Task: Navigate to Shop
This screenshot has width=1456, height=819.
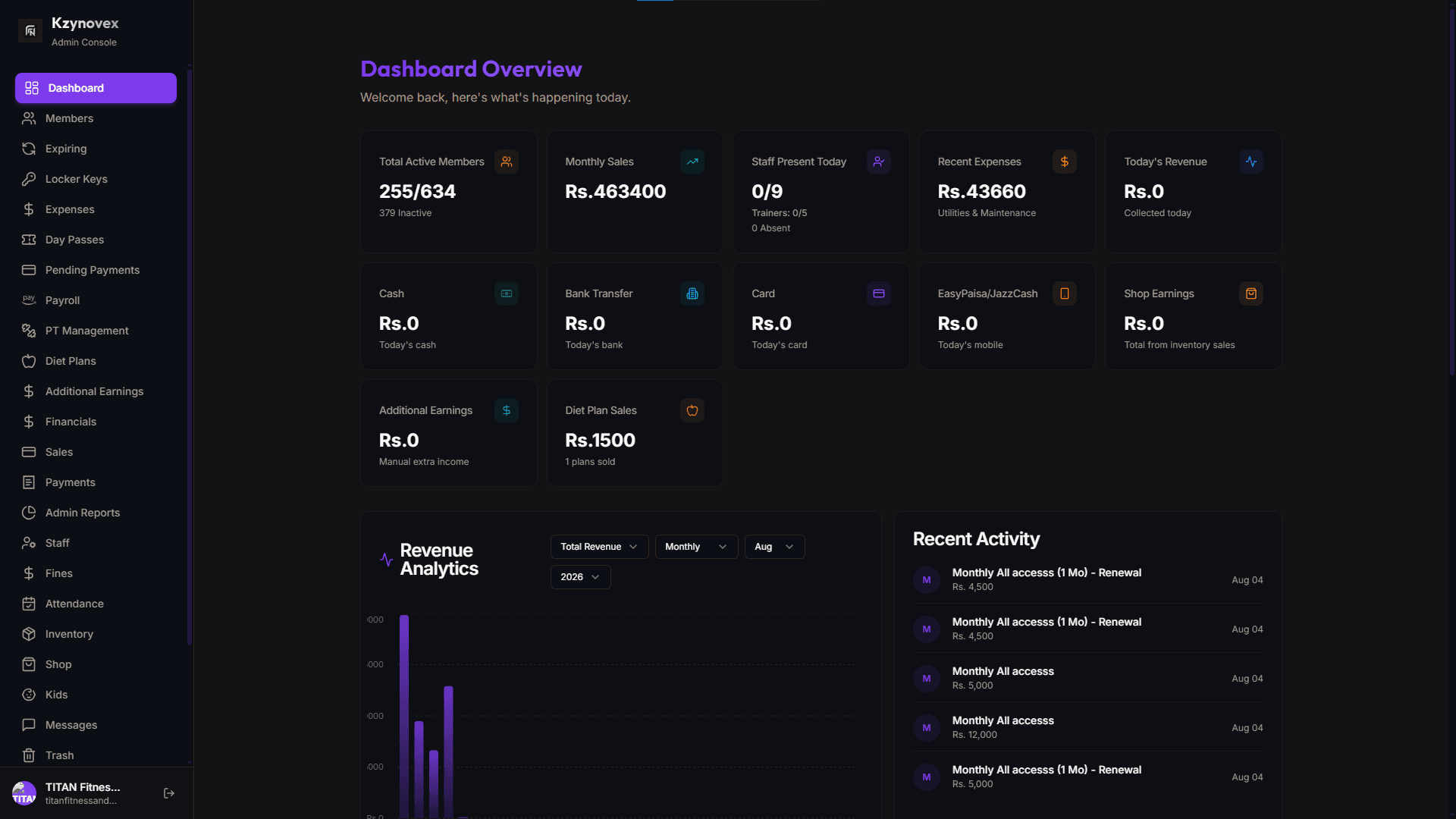Action: pyautogui.click(x=96, y=664)
